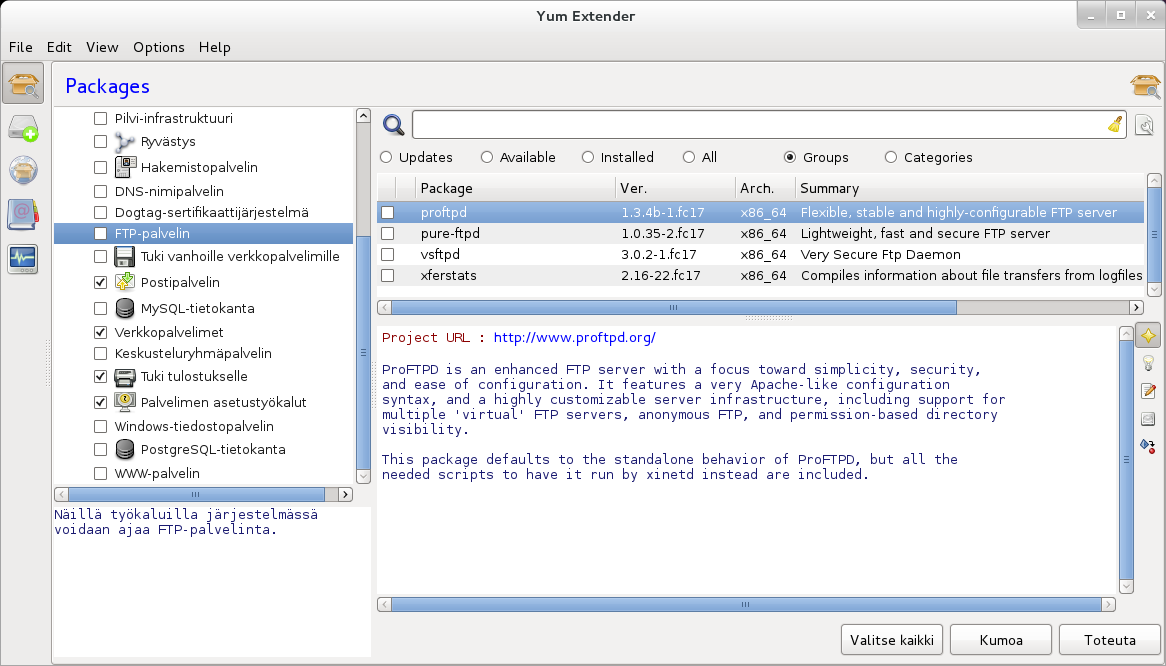The image size is (1166, 666).
Task: Tick the vsftpd package checkbox
Action: [388, 254]
